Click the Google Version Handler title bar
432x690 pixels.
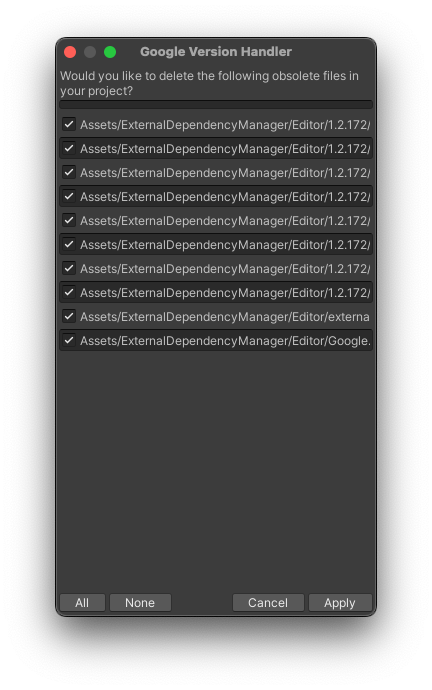click(x=216, y=52)
